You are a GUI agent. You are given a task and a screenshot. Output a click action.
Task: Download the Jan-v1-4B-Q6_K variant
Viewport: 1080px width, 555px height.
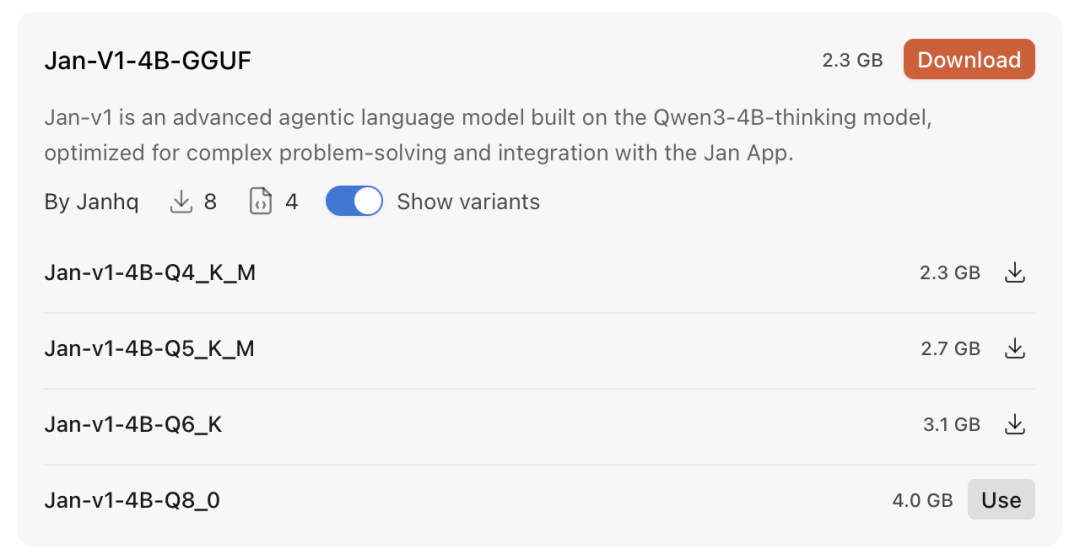[x=1015, y=424]
